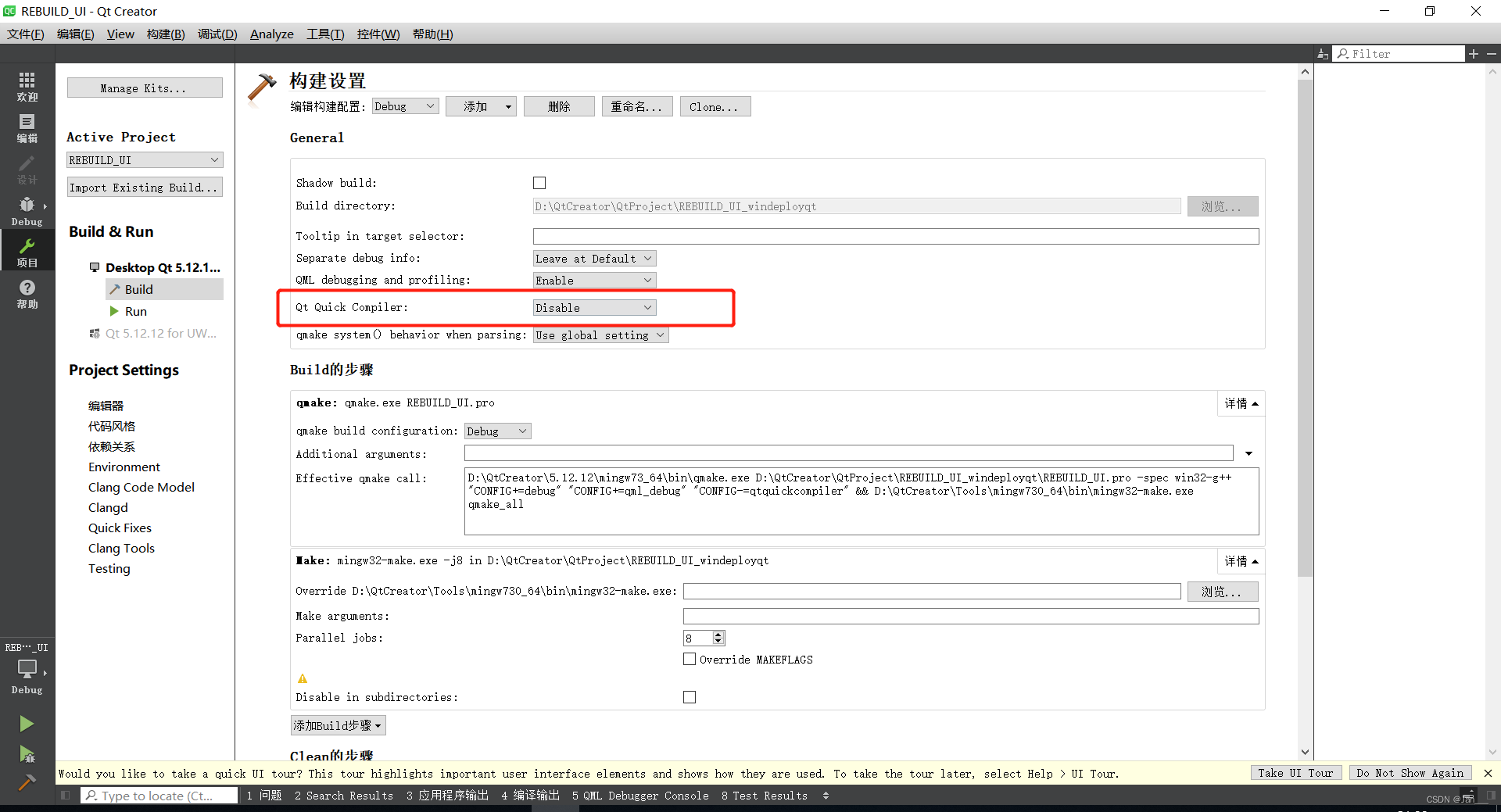The image size is (1501, 812).
Task: Open Separate debug info dropdown
Action: click(594, 259)
